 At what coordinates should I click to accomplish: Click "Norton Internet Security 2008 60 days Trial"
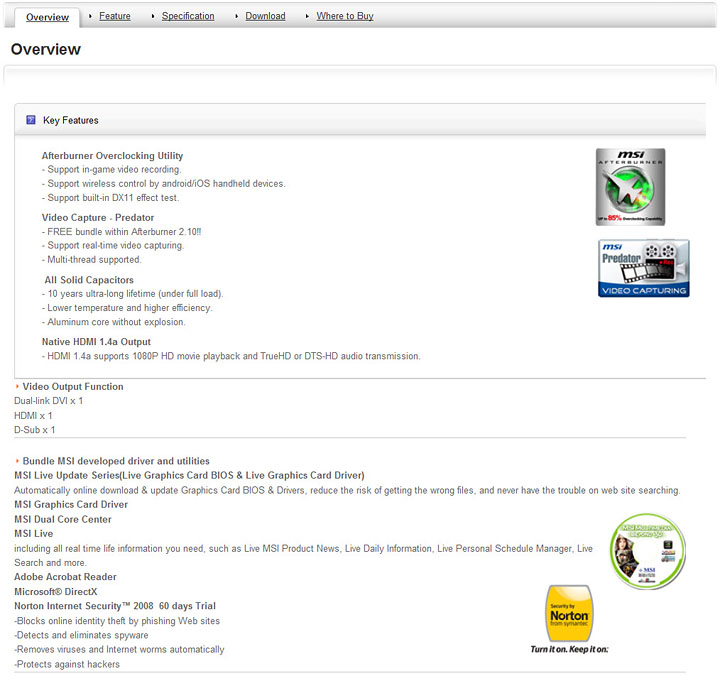(115, 606)
